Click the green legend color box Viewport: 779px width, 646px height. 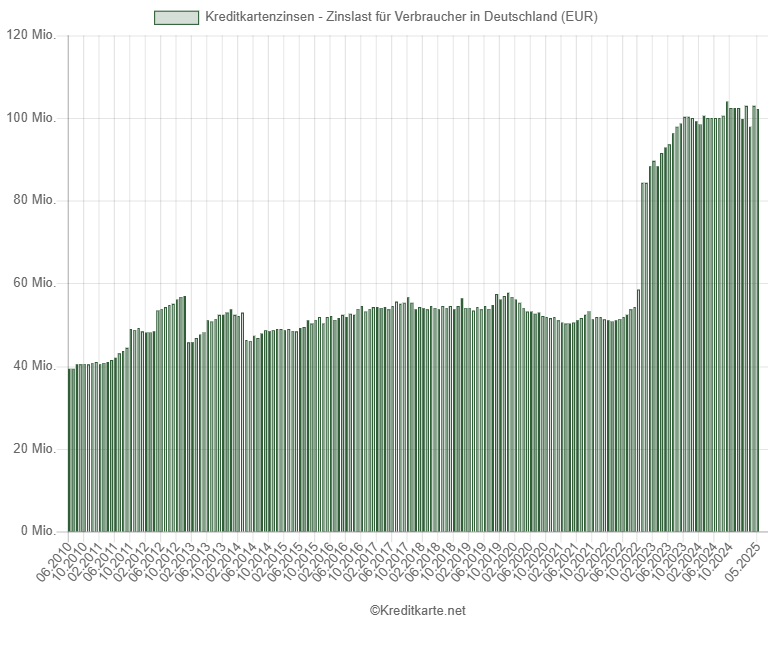[x=176, y=17]
